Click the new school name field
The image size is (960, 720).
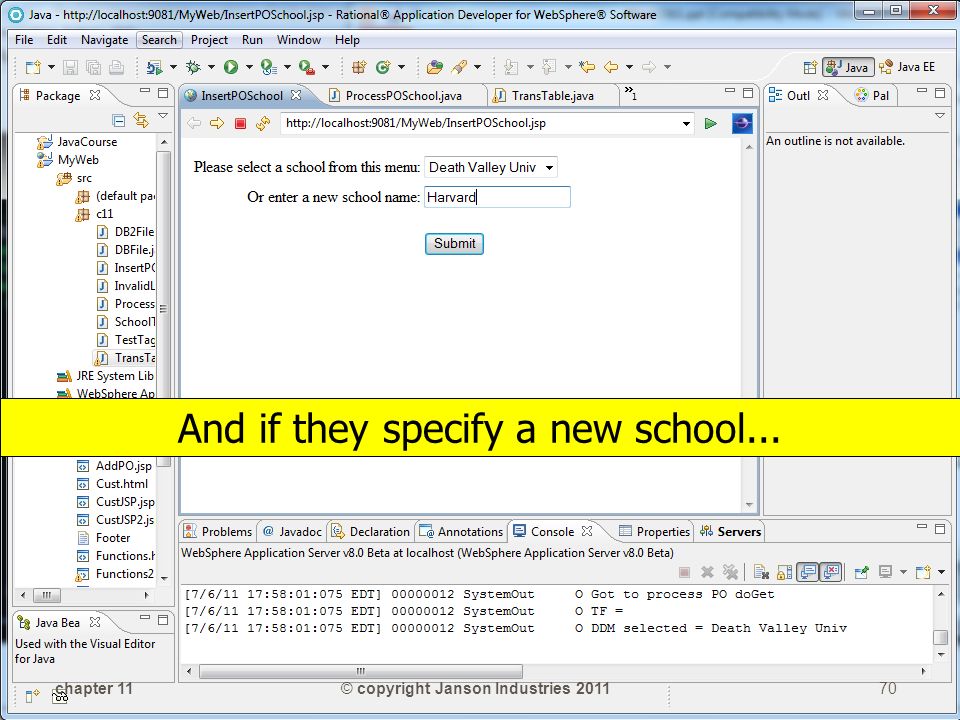pyautogui.click(x=497, y=197)
